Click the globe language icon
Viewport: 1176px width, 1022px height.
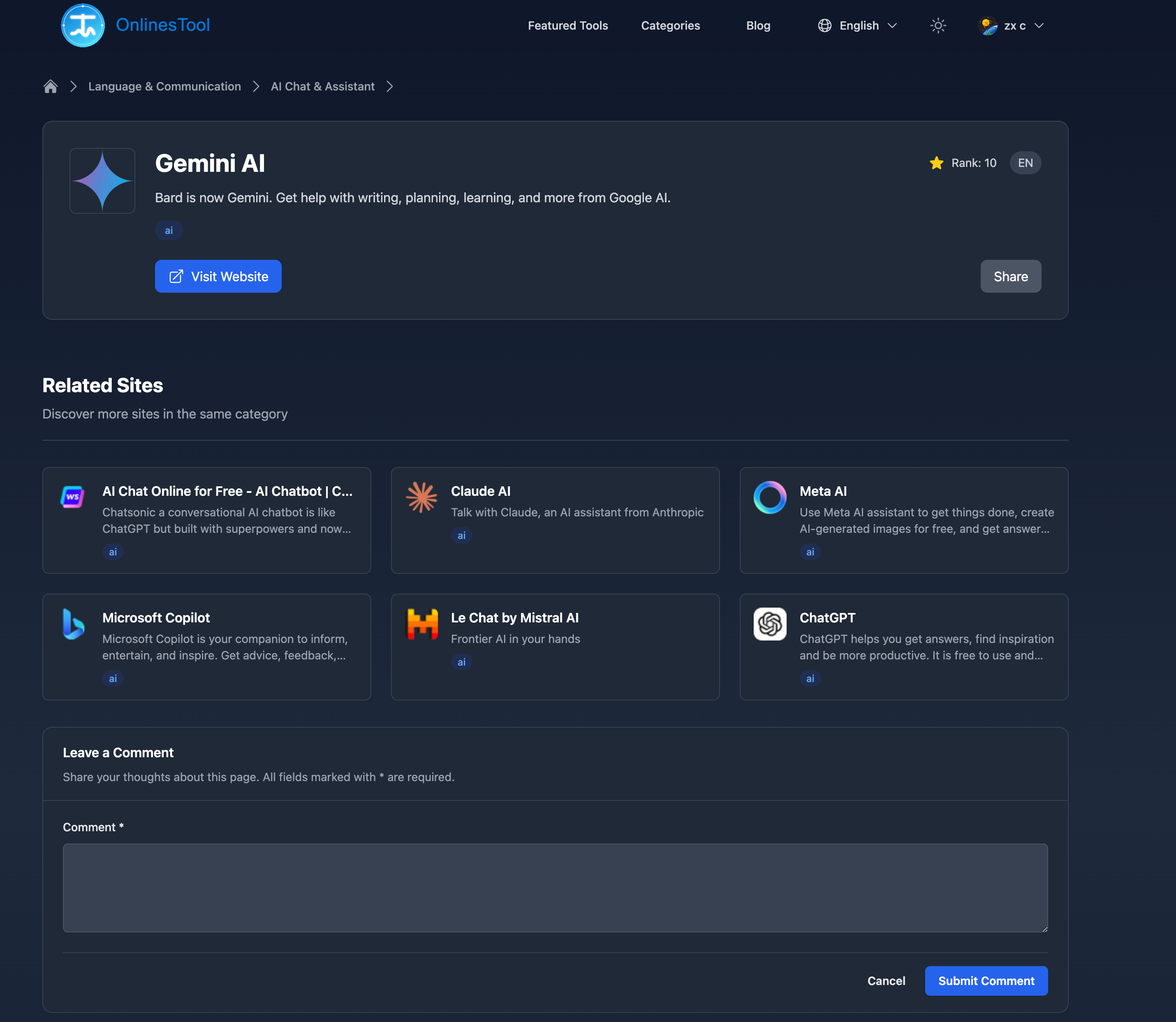pos(824,25)
